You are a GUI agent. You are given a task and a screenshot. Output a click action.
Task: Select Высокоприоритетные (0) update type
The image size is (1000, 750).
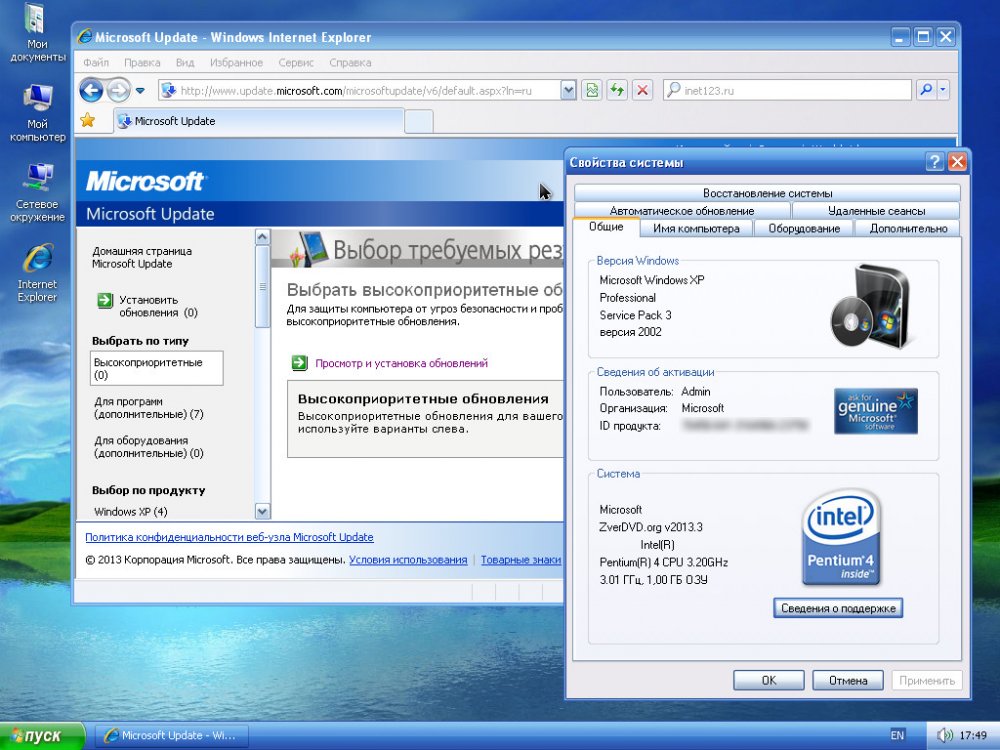(x=156, y=368)
